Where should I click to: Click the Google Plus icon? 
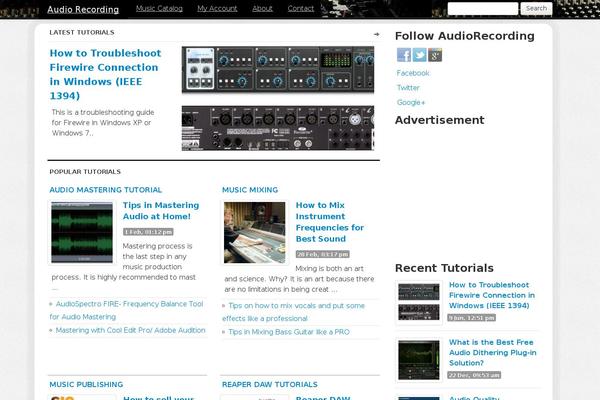coord(435,55)
